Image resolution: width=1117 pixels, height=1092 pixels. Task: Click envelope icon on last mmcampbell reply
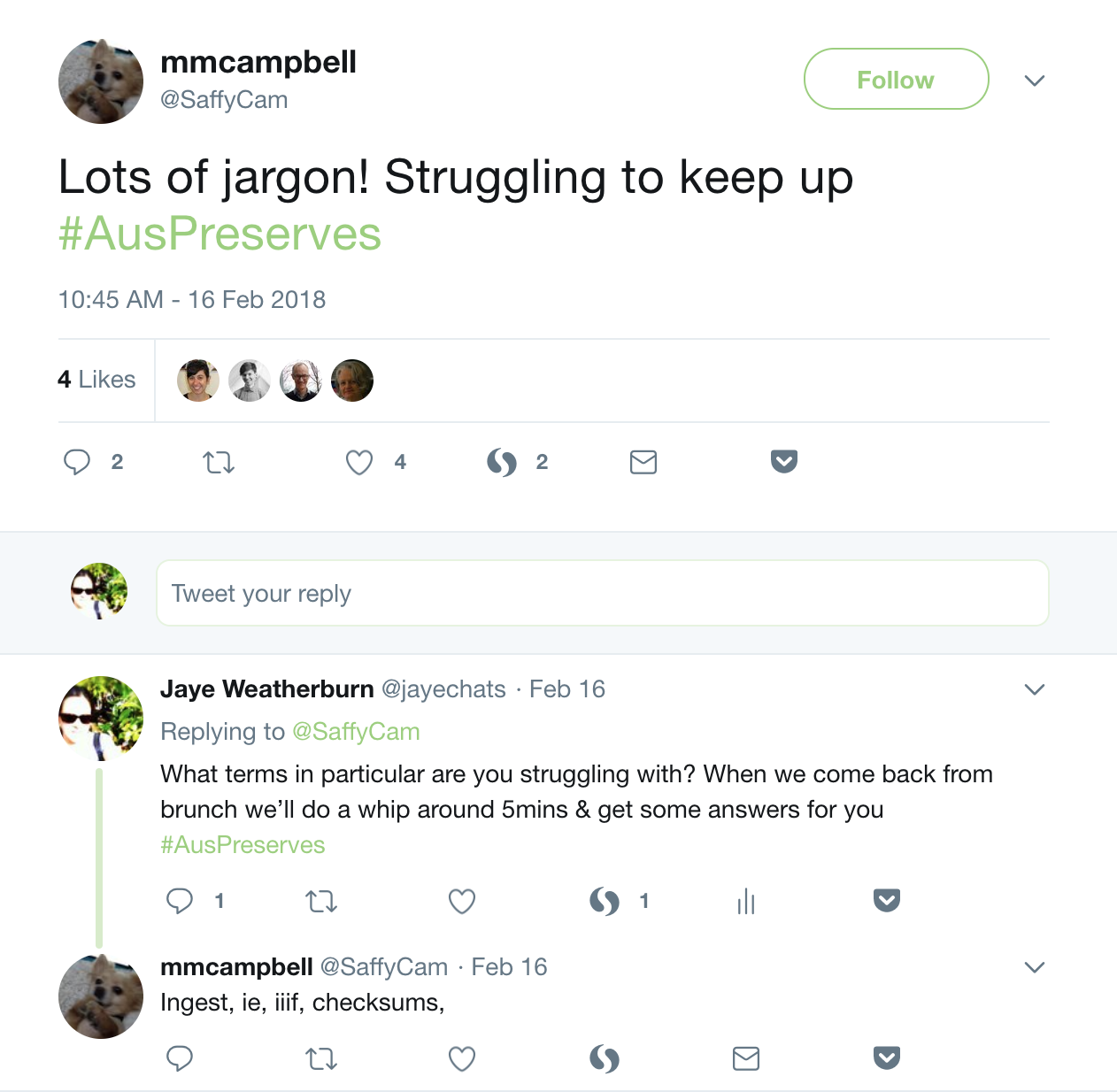(x=746, y=1058)
